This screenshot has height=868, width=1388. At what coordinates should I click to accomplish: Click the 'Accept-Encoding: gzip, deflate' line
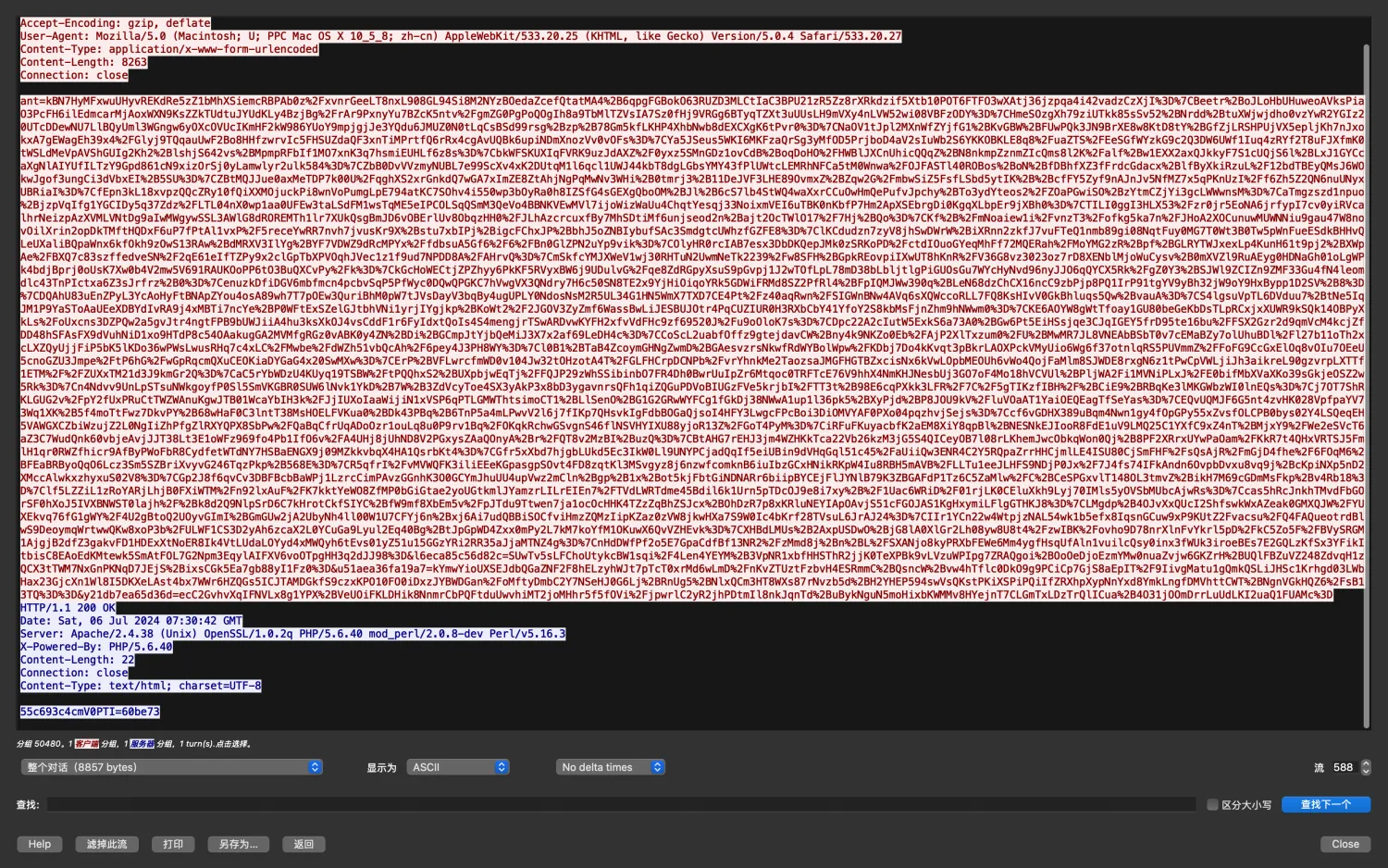click(116, 23)
